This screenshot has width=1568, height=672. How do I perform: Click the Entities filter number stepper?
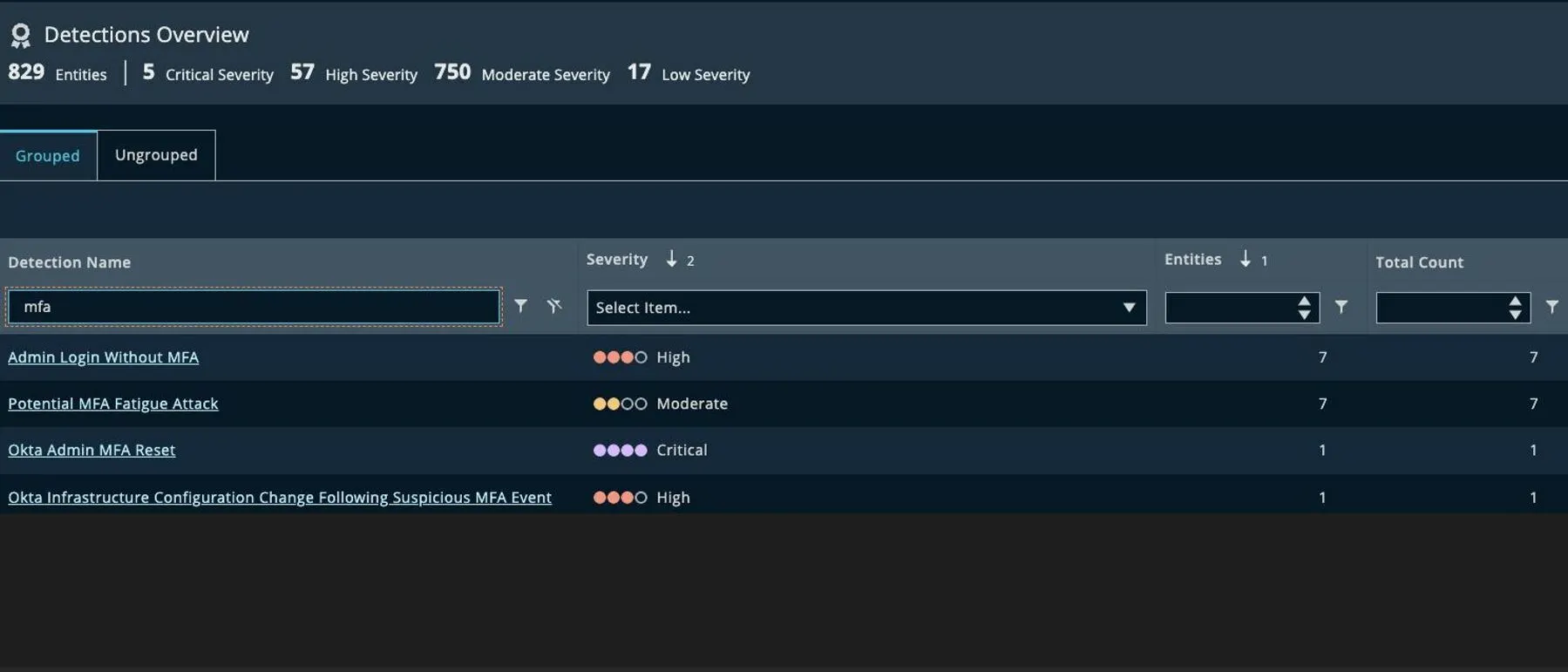coord(1304,308)
